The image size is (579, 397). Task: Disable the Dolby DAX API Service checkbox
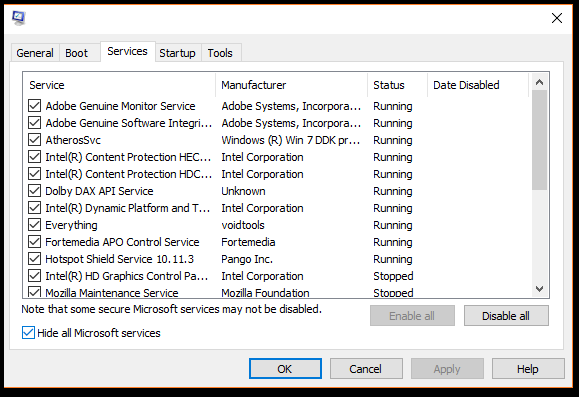[35, 191]
